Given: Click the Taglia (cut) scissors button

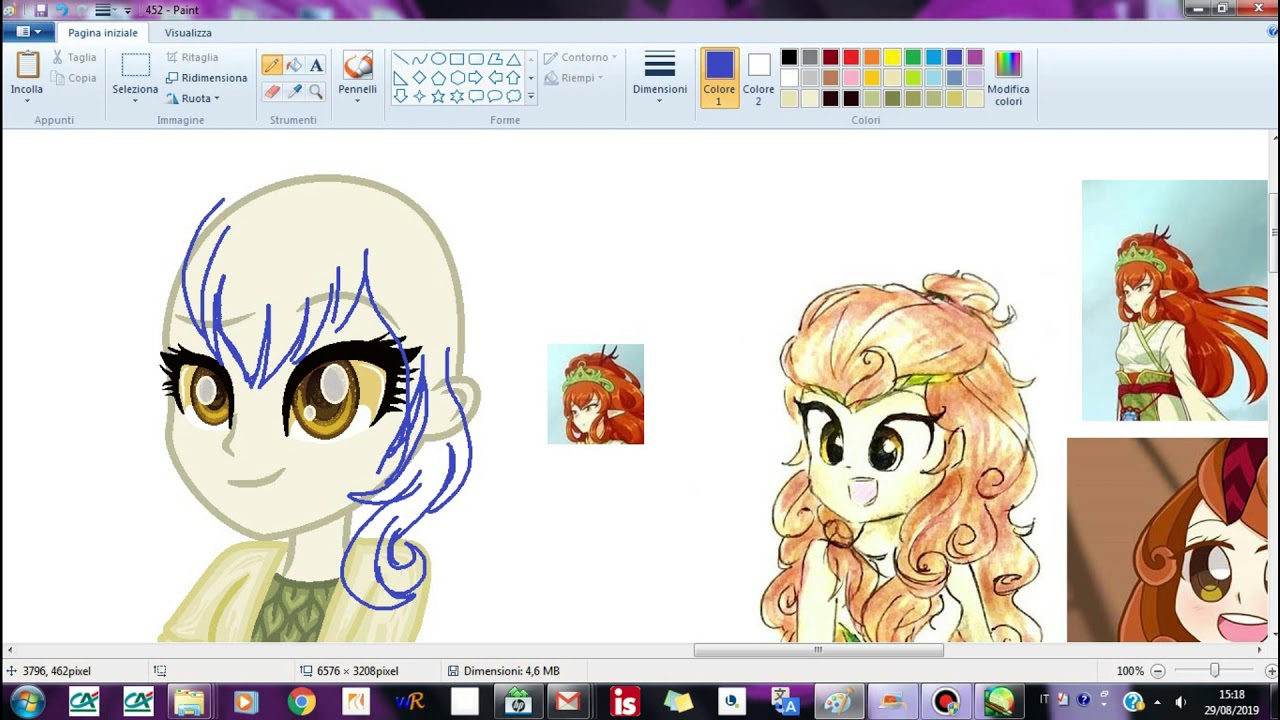Looking at the screenshot, I should click(74, 58).
